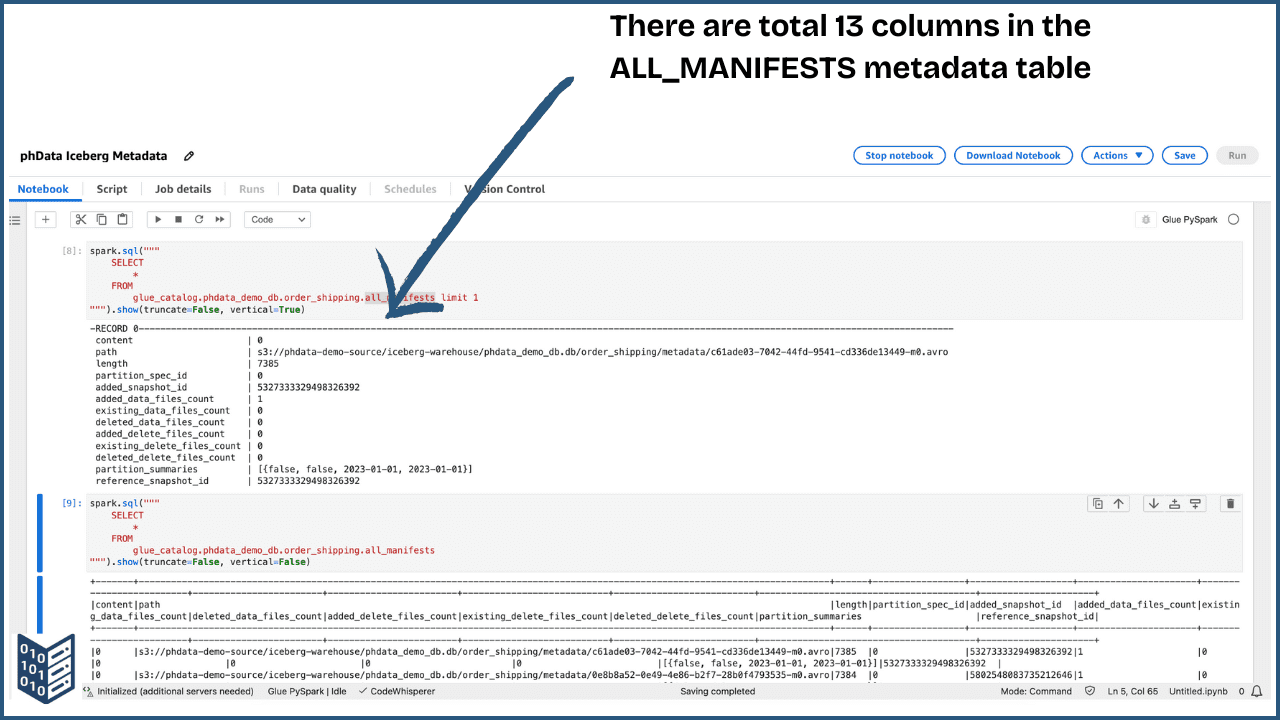This screenshot has width=1280, height=720.
Task: Restart the kernel with circular arrow icon
Action: pyautogui.click(x=199, y=219)
